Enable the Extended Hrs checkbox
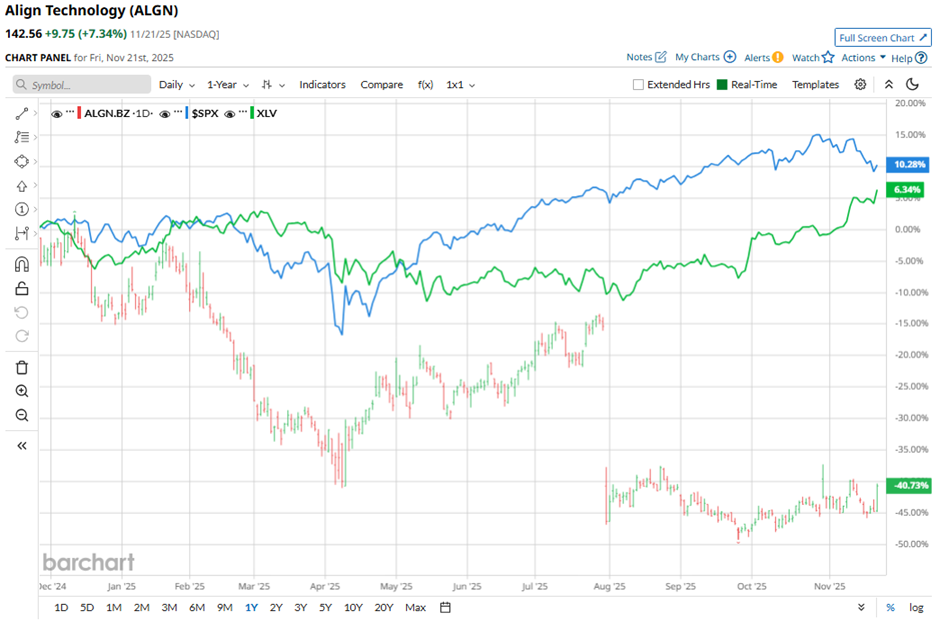This screenshot has height=621, width=940. [638, 85]
